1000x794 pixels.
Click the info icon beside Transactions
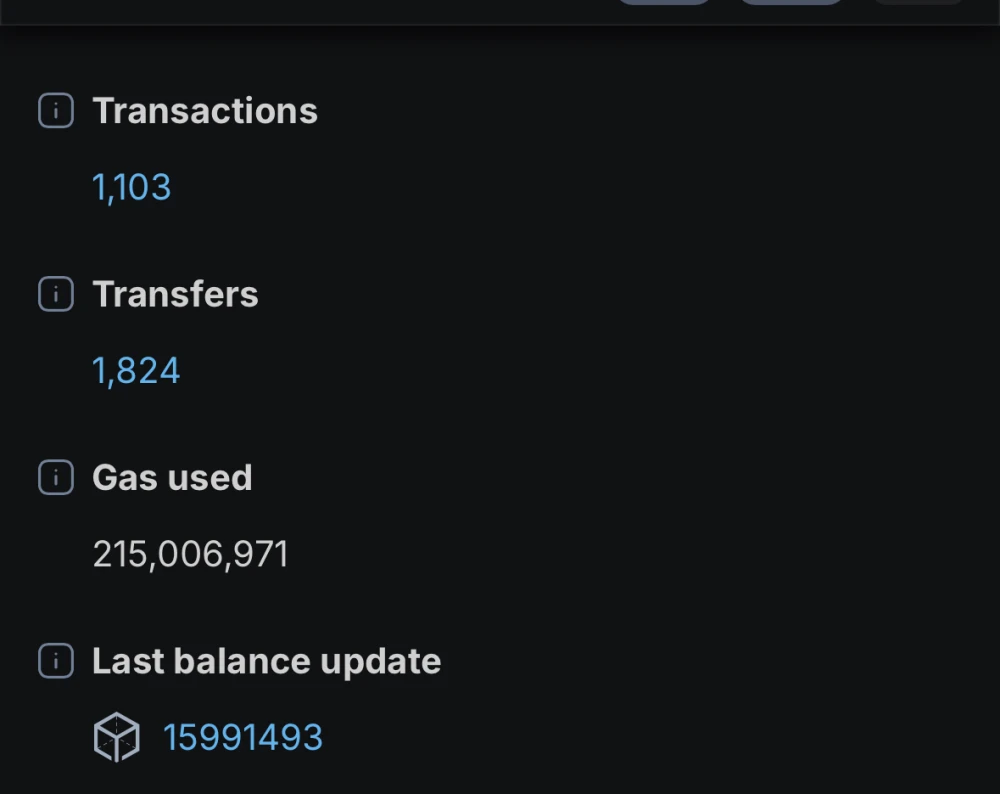click(x=56, y=111)
